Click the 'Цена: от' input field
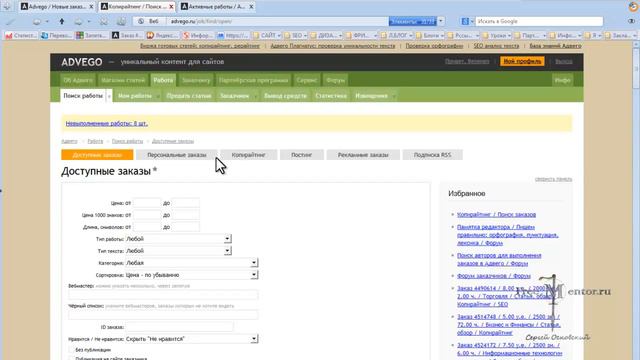 [147, 203]
